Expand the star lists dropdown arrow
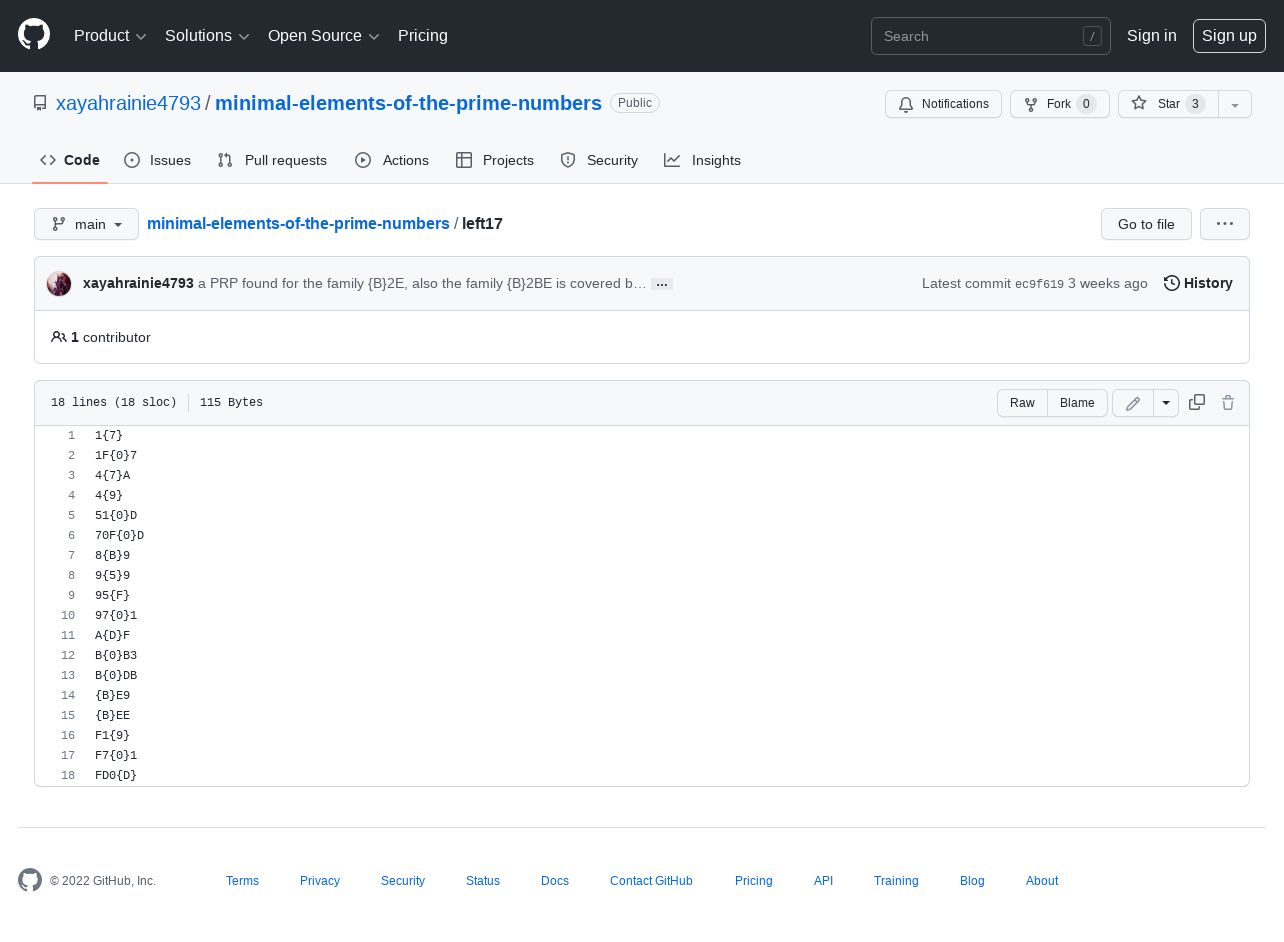 1235,104
